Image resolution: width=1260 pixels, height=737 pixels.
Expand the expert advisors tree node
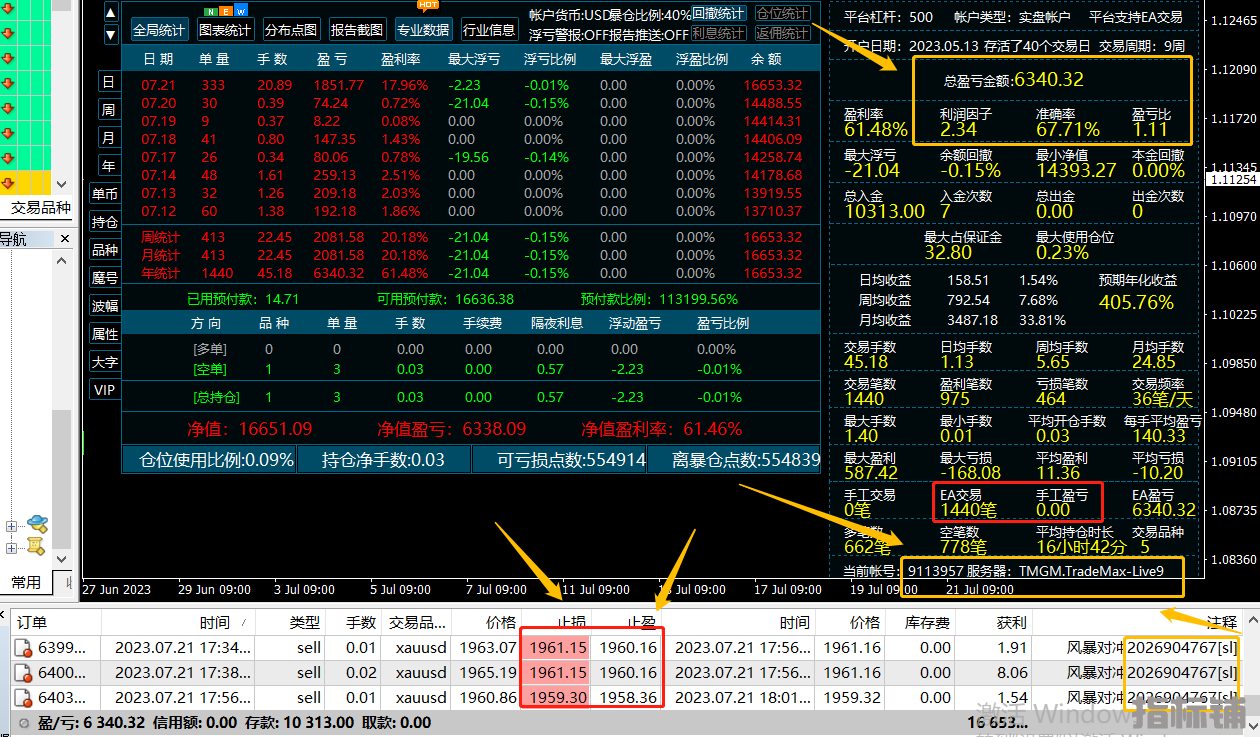(x=11, y=526)
